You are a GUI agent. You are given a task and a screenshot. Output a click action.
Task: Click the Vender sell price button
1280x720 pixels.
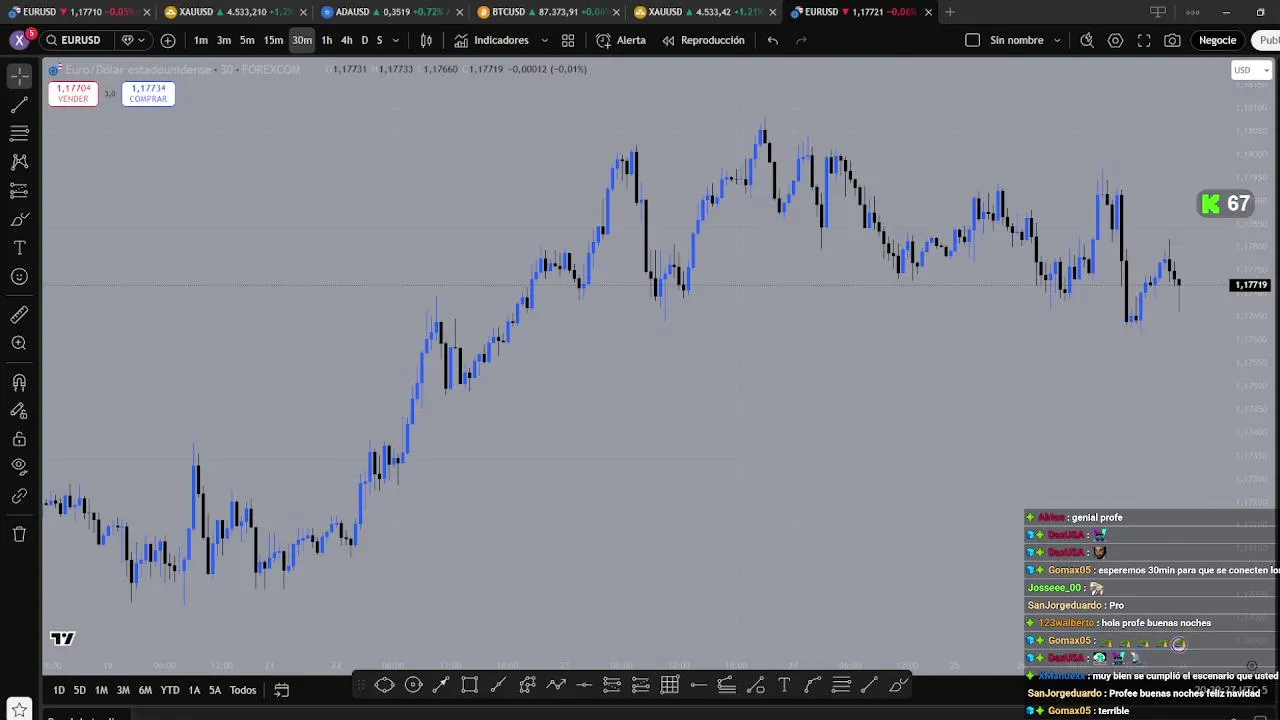(x=73, y=93)
